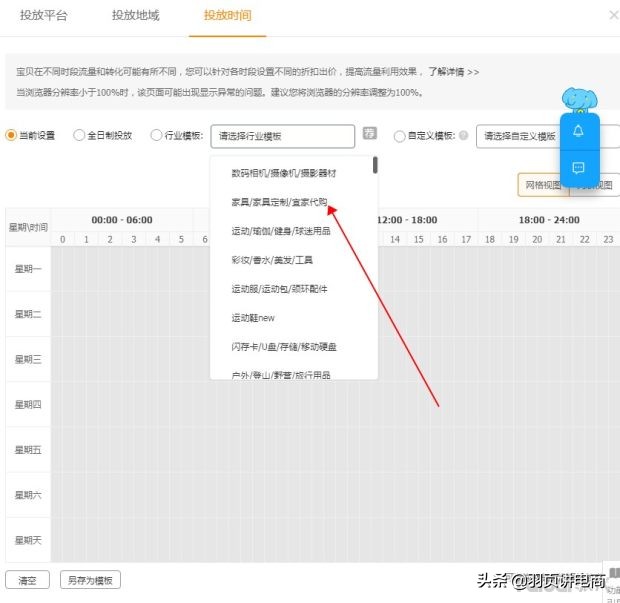Screen dimensions: 620x603
Task: Select the 00:00 - 06:00 time header
Action: click(x=122, y=220)
